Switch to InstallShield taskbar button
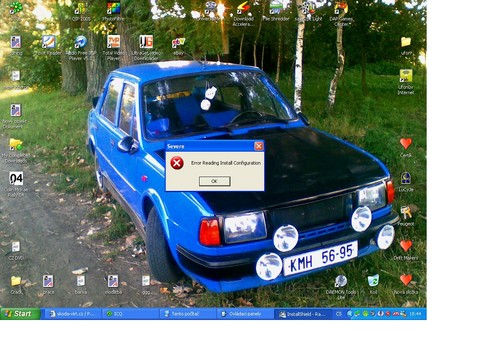The width and height of the screenshot is (480, 360). (x=303, y=314)
